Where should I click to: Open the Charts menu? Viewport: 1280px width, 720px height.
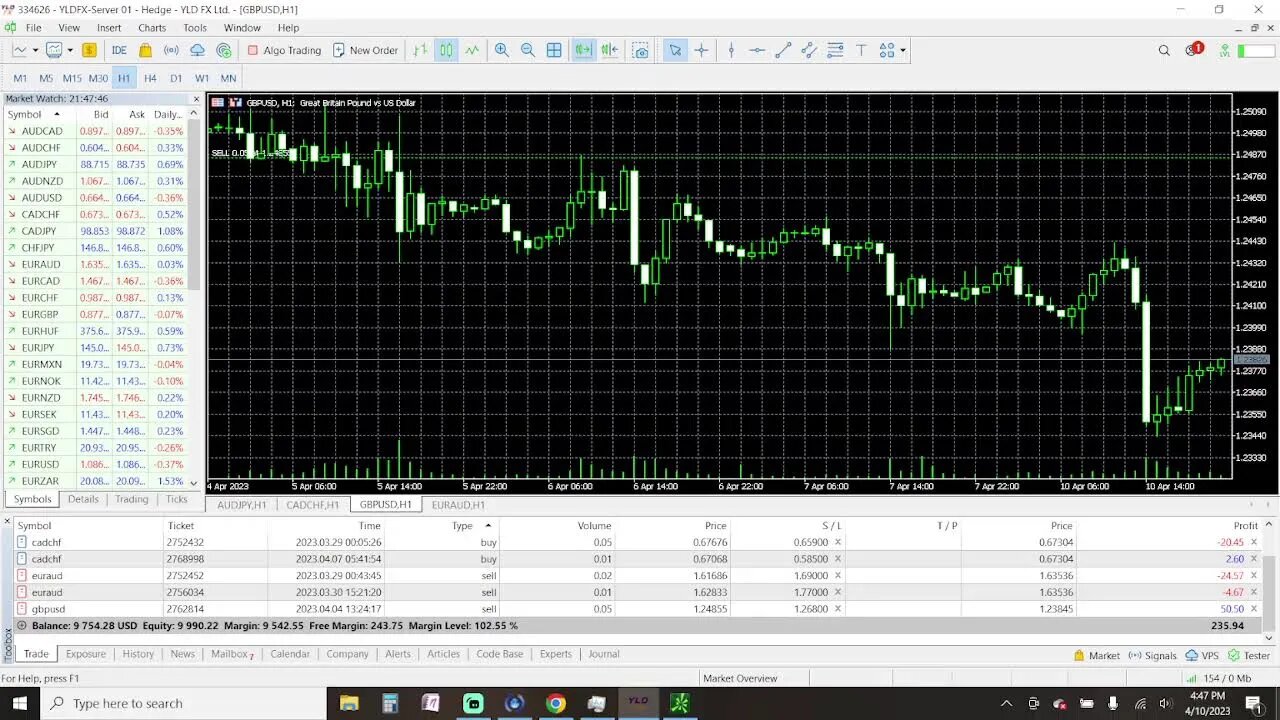coord(152,28)
